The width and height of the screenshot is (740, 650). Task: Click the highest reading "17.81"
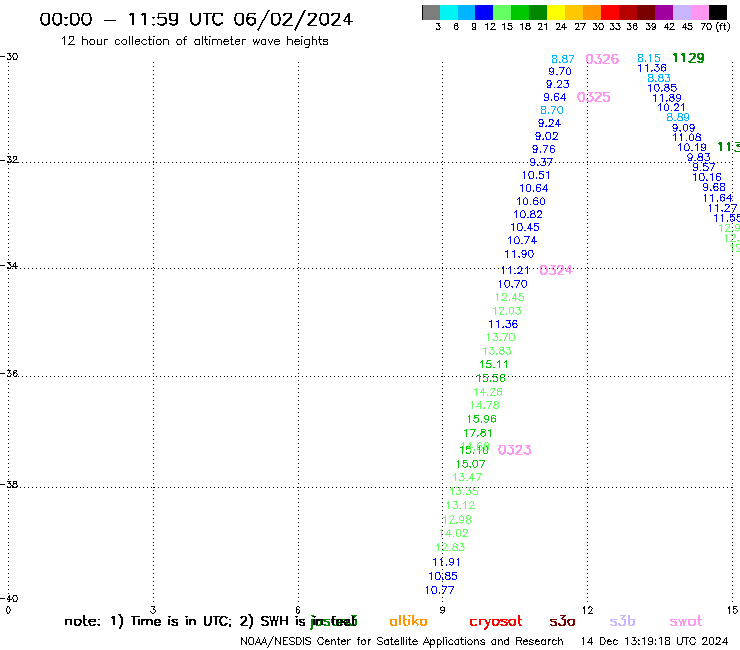[x=478, y=433]
